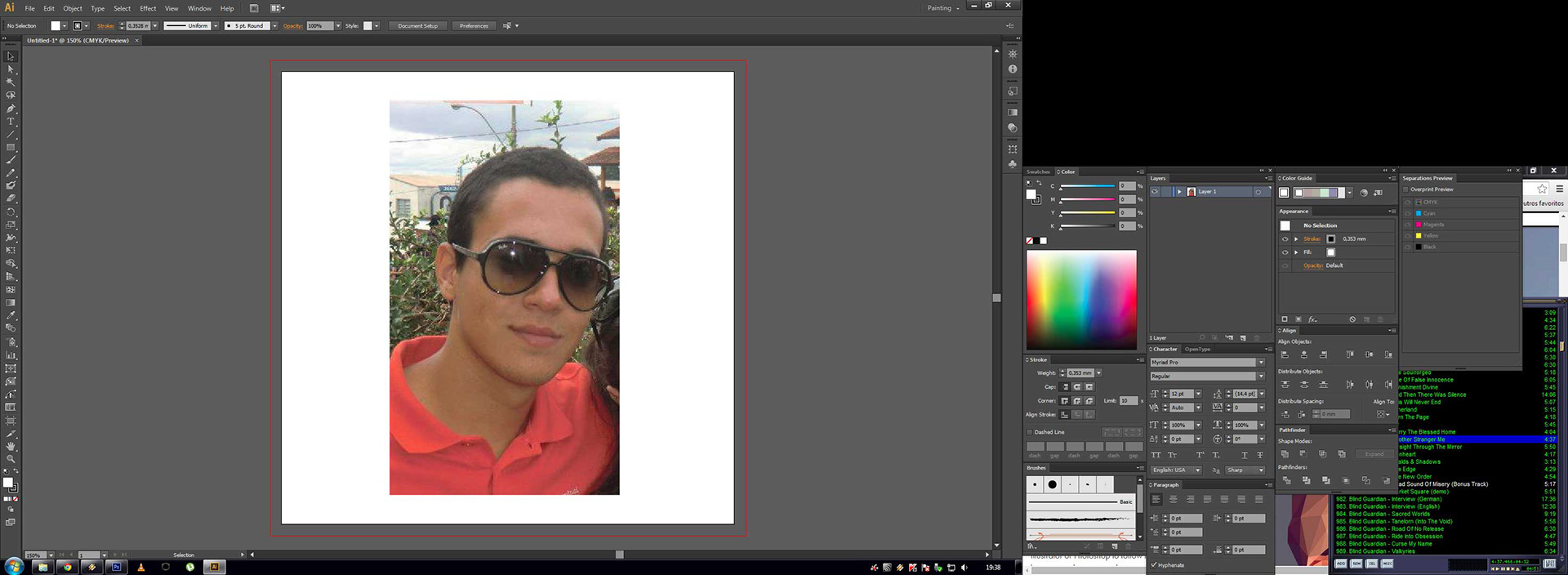This screenshot has height=575, width=1568.
Task: Click horizontal align left in Align panel
Action: coord(1285,354)
